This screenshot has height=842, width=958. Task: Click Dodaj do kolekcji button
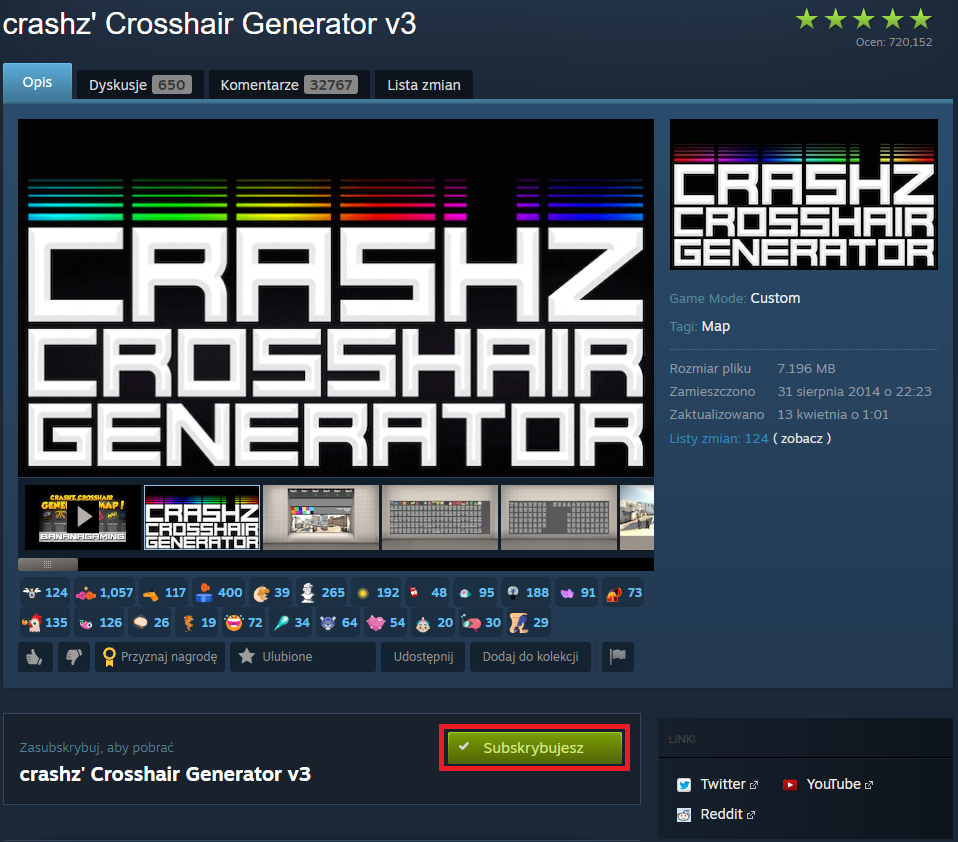pyautogui.click(x=530, y=657)
